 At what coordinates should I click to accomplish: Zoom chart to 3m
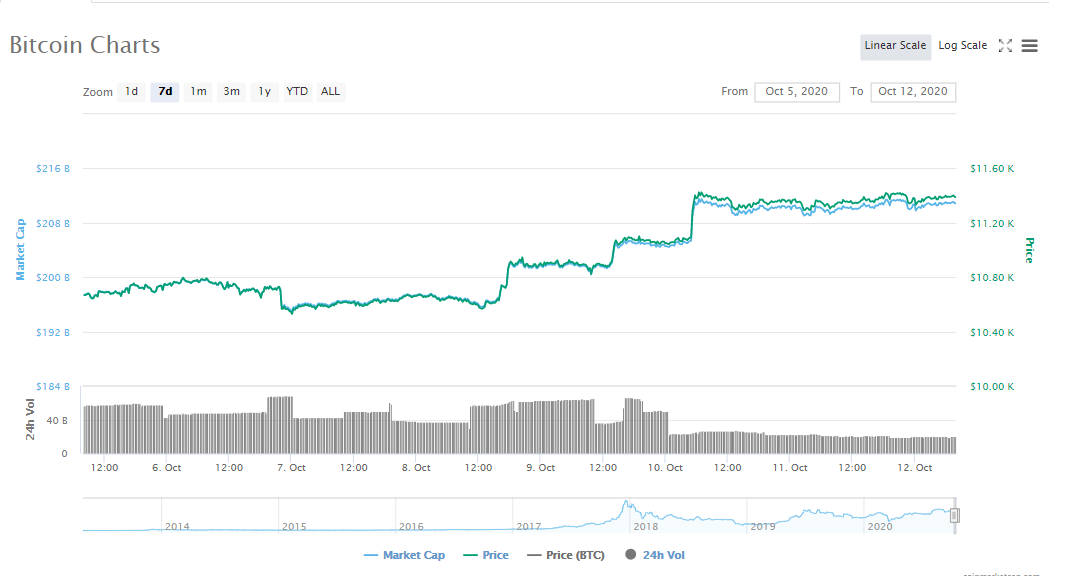(231, 92)
